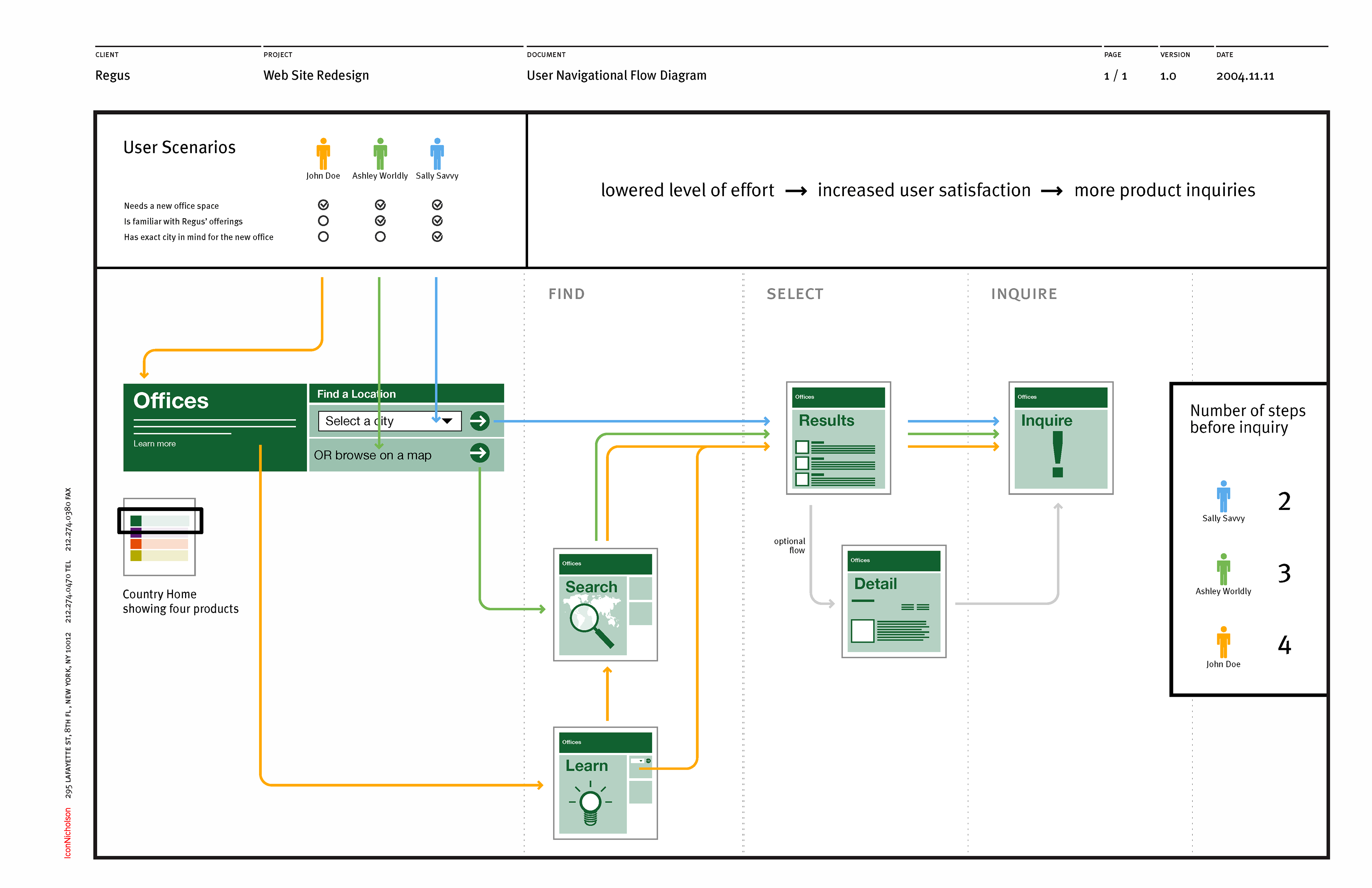The height and width of the screenshot is (888, 1372).
Task: Open the Select a city dropdown
Action: (390, 421)
